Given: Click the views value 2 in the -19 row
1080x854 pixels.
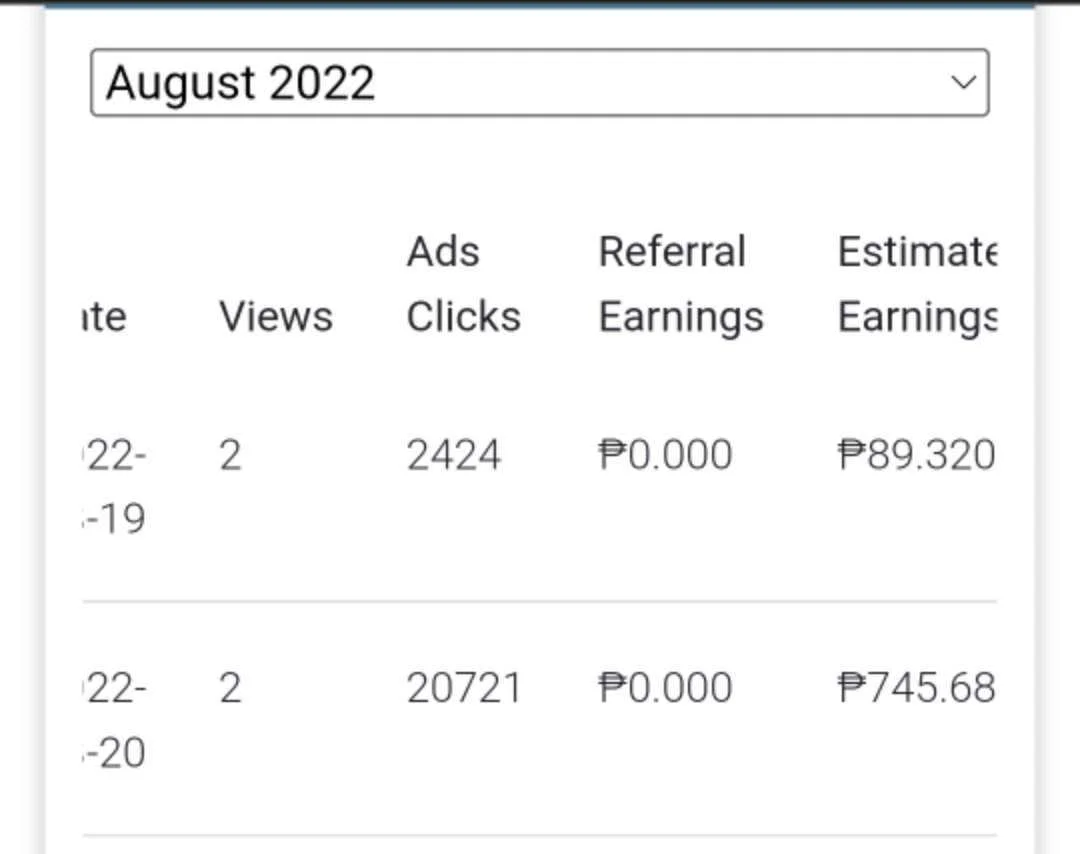Looking at the screenshot, I should [231, 455].
